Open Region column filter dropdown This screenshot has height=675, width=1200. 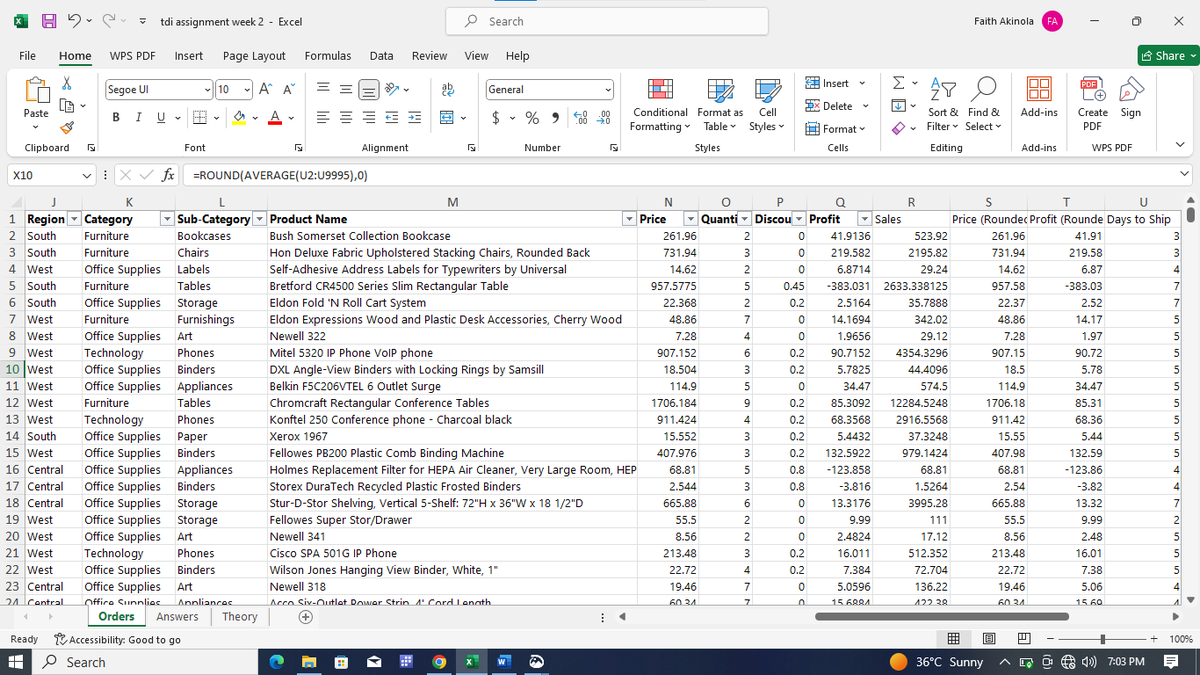pos(75,219)
